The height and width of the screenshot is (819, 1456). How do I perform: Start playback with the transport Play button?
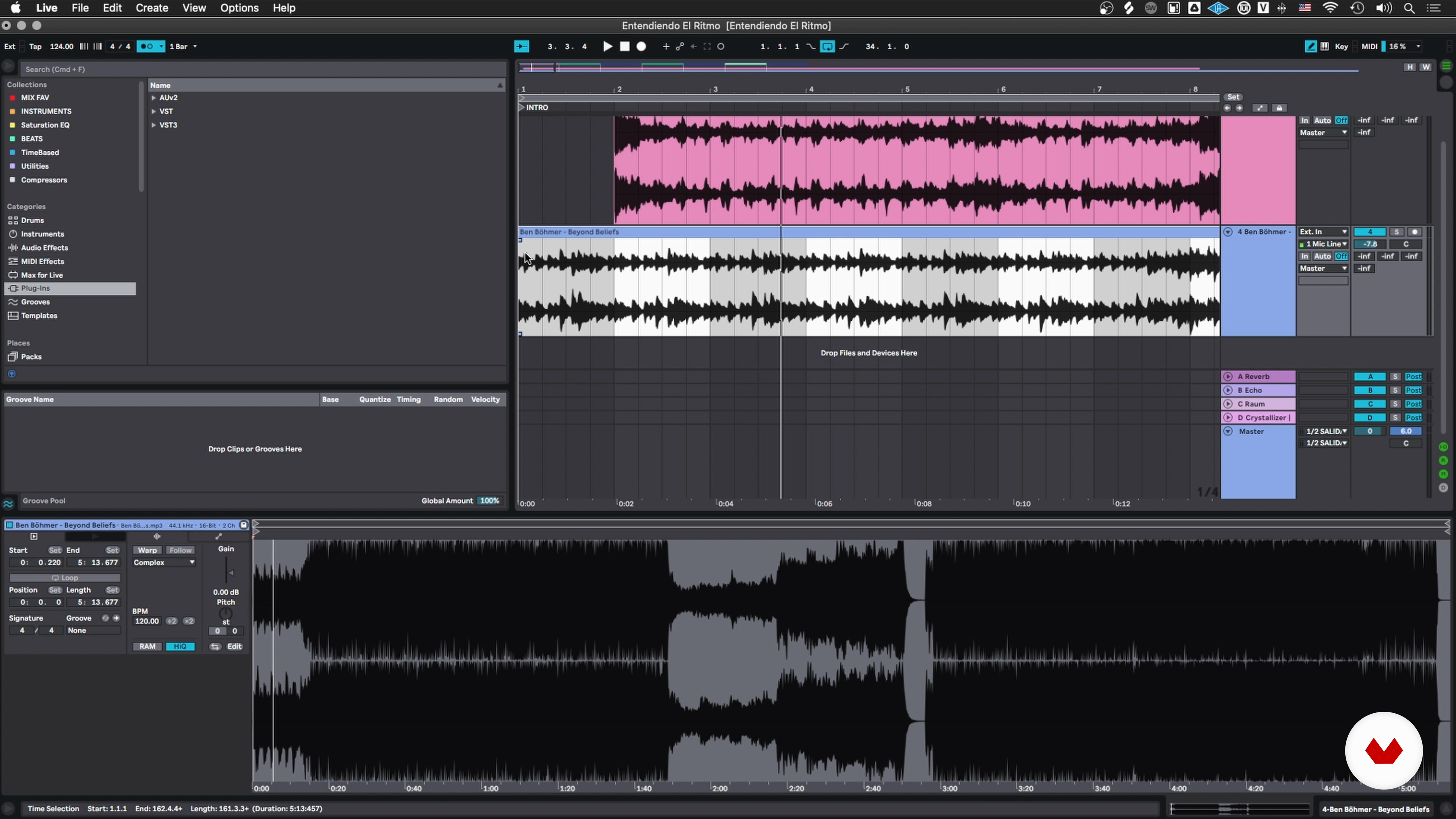tap(607, 46)
